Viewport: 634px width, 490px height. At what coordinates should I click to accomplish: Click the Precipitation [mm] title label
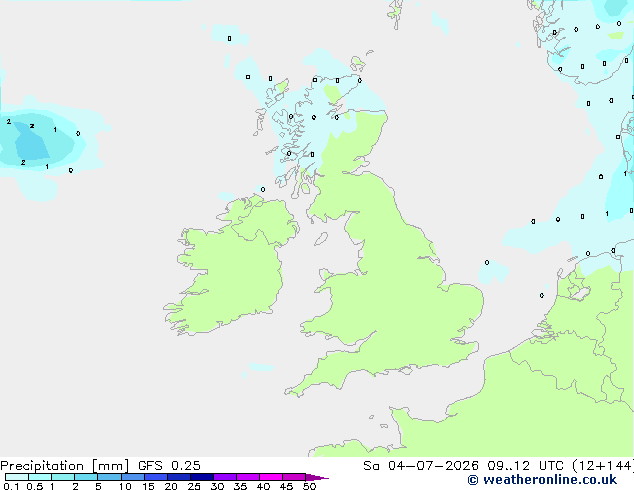coord(65,466)
